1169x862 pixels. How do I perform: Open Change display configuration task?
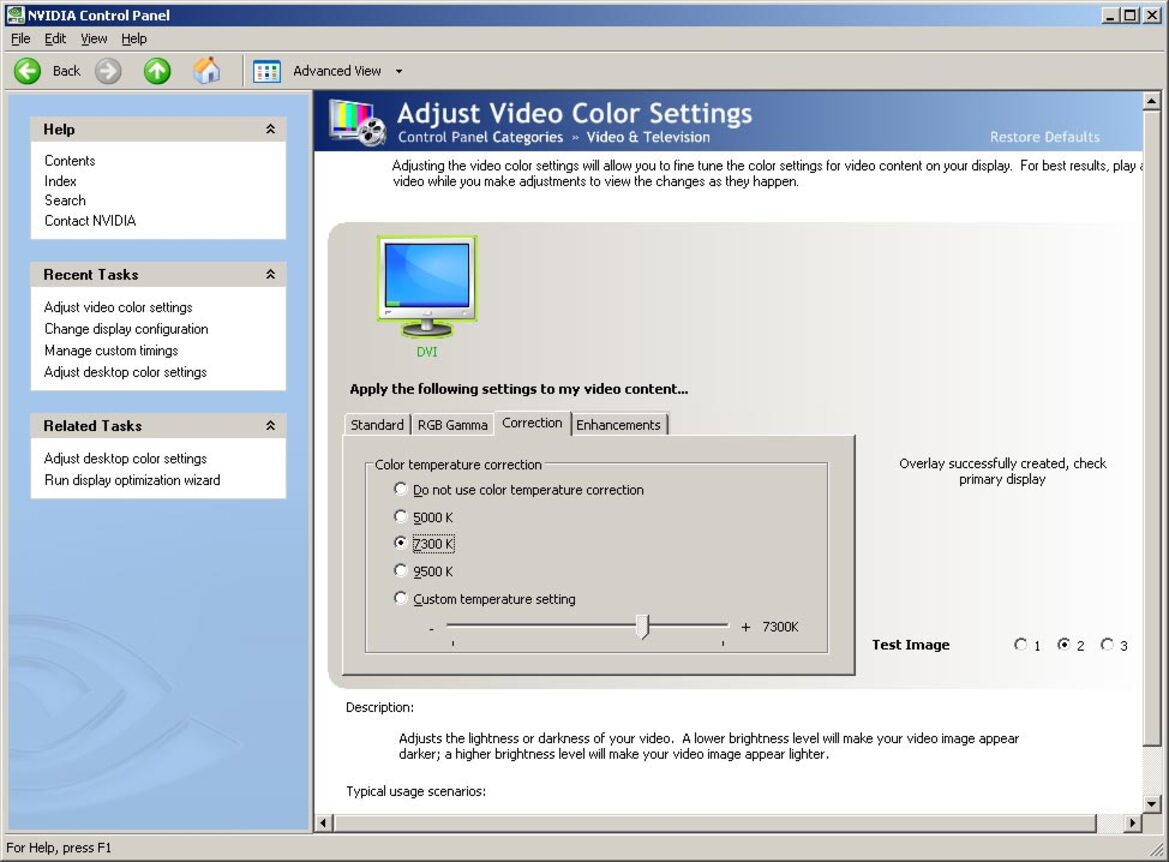point(126,329)
